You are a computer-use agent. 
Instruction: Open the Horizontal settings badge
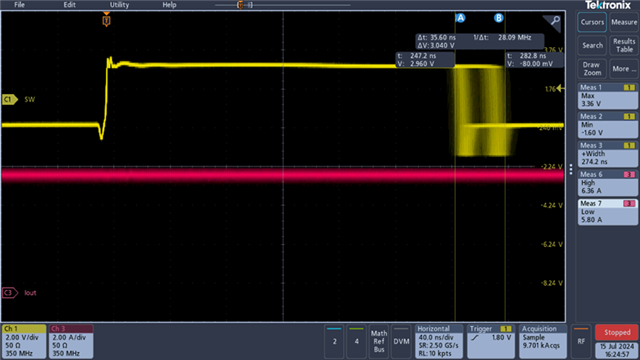point(439,341)
